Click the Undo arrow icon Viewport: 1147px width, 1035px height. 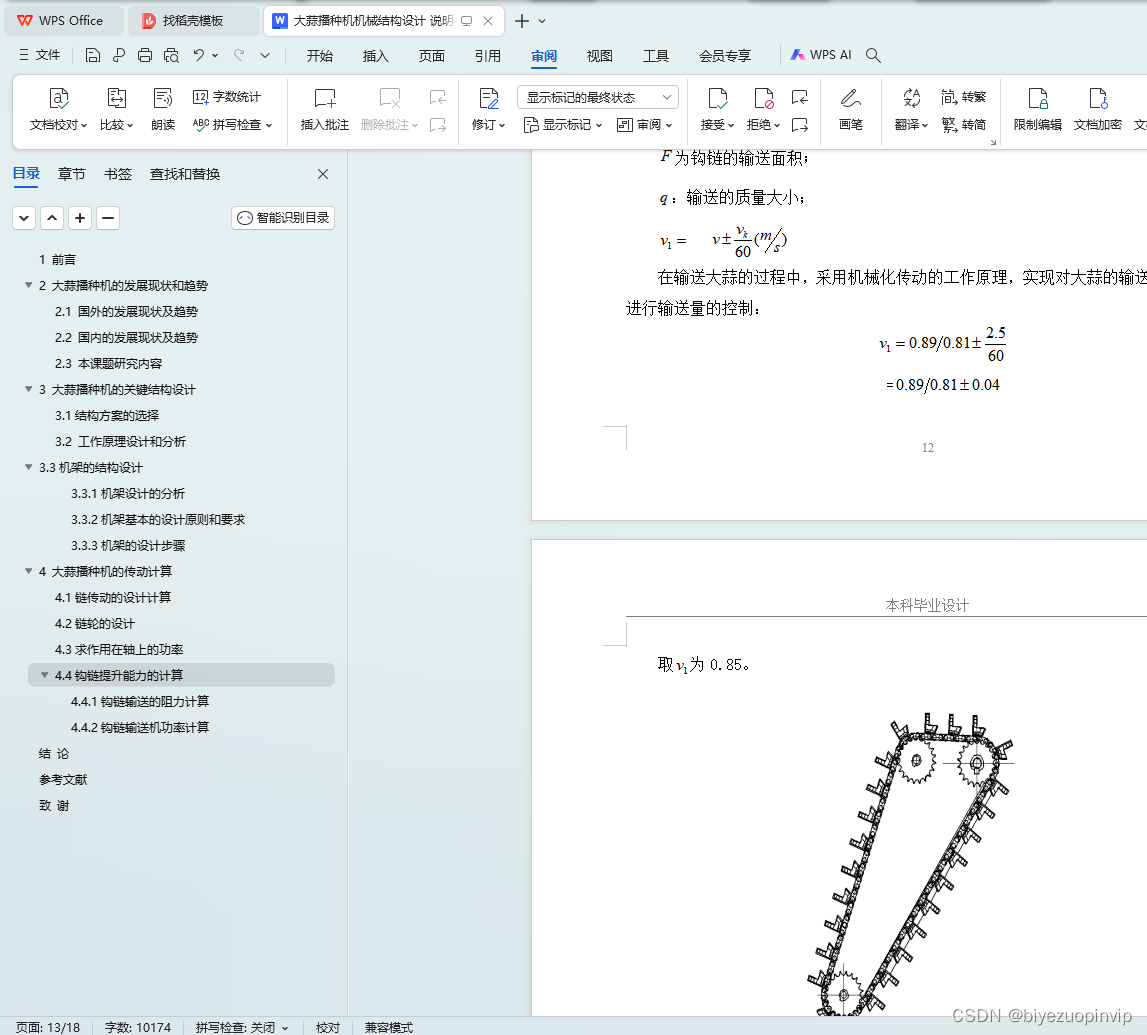[x=198, y=55]
